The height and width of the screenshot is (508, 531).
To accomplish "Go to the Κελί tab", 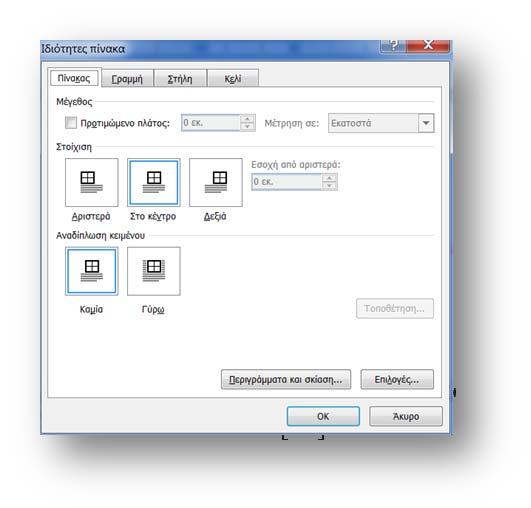I will coord(233,79).
